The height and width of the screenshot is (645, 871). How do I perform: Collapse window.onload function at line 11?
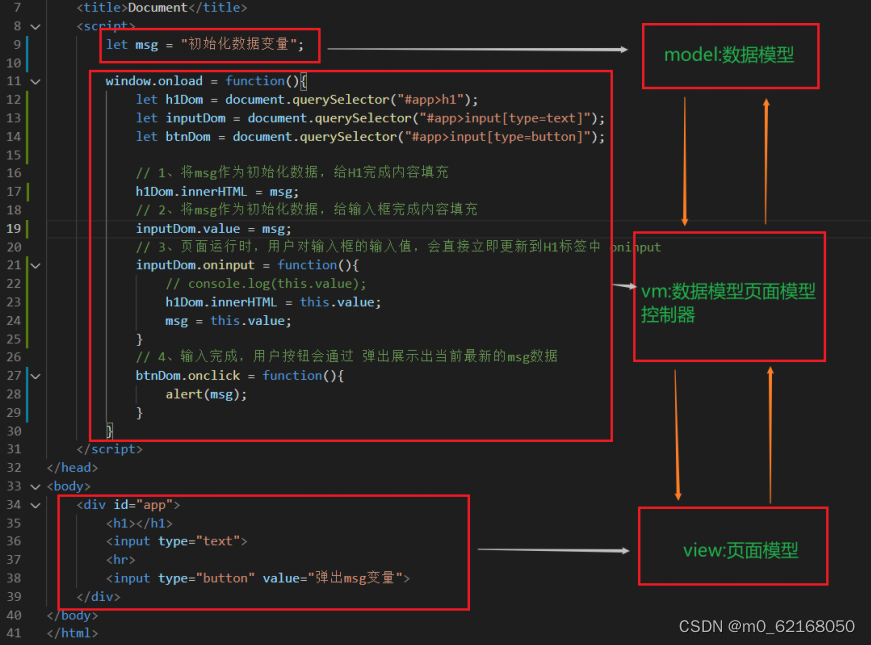pyautogui.click(x=36, y=82)
